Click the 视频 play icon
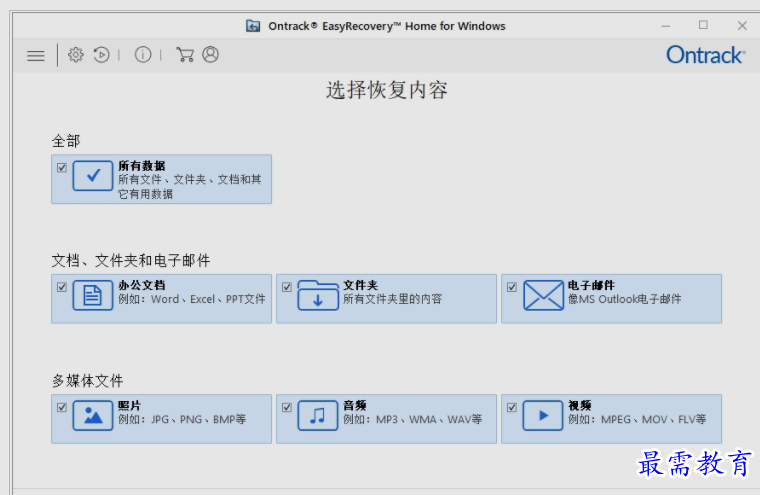The height and width of the screenshot is (495, 760). [x=543, y=415]
